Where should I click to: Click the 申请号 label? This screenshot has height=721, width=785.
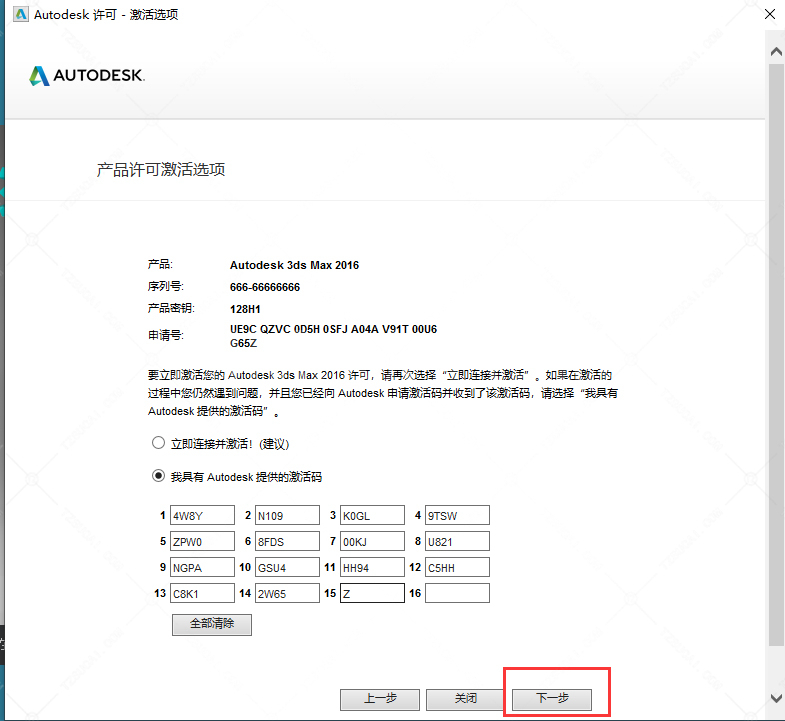tap(166, 335)
